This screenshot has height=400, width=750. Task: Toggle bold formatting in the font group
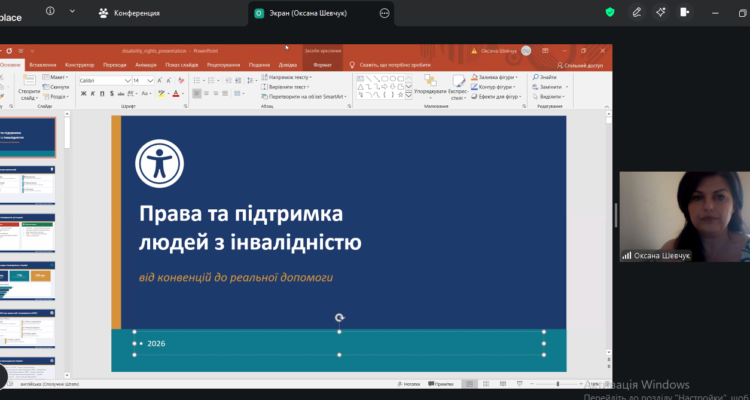click(x=84, y=93)
